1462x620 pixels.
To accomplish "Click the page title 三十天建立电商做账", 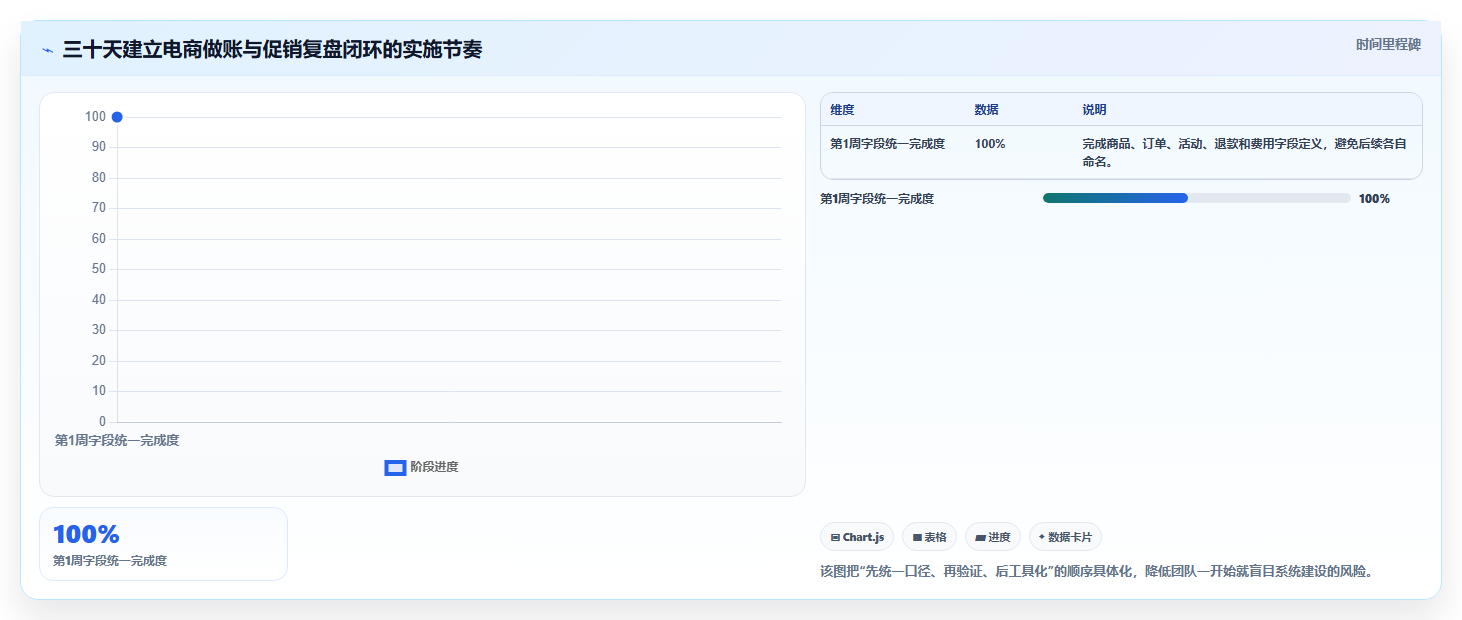I will [x=272, y=50].
